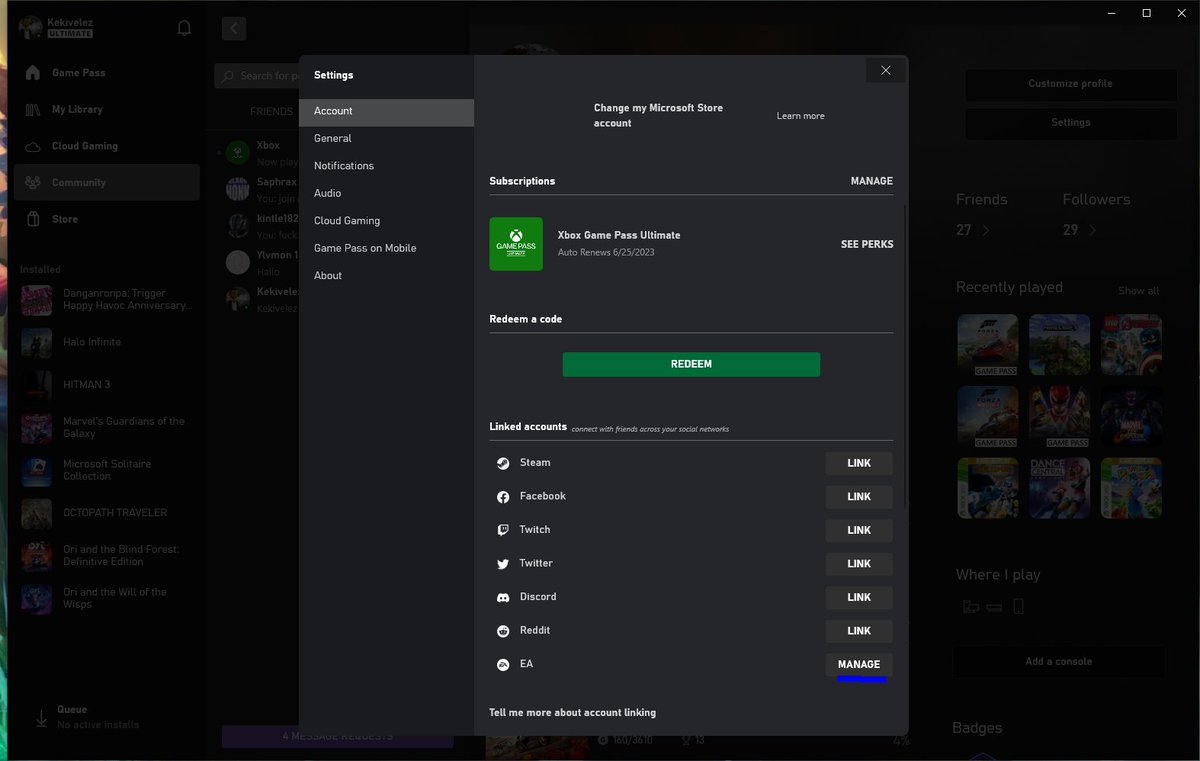Open the Cloud Gaming cloud icon

33,146
